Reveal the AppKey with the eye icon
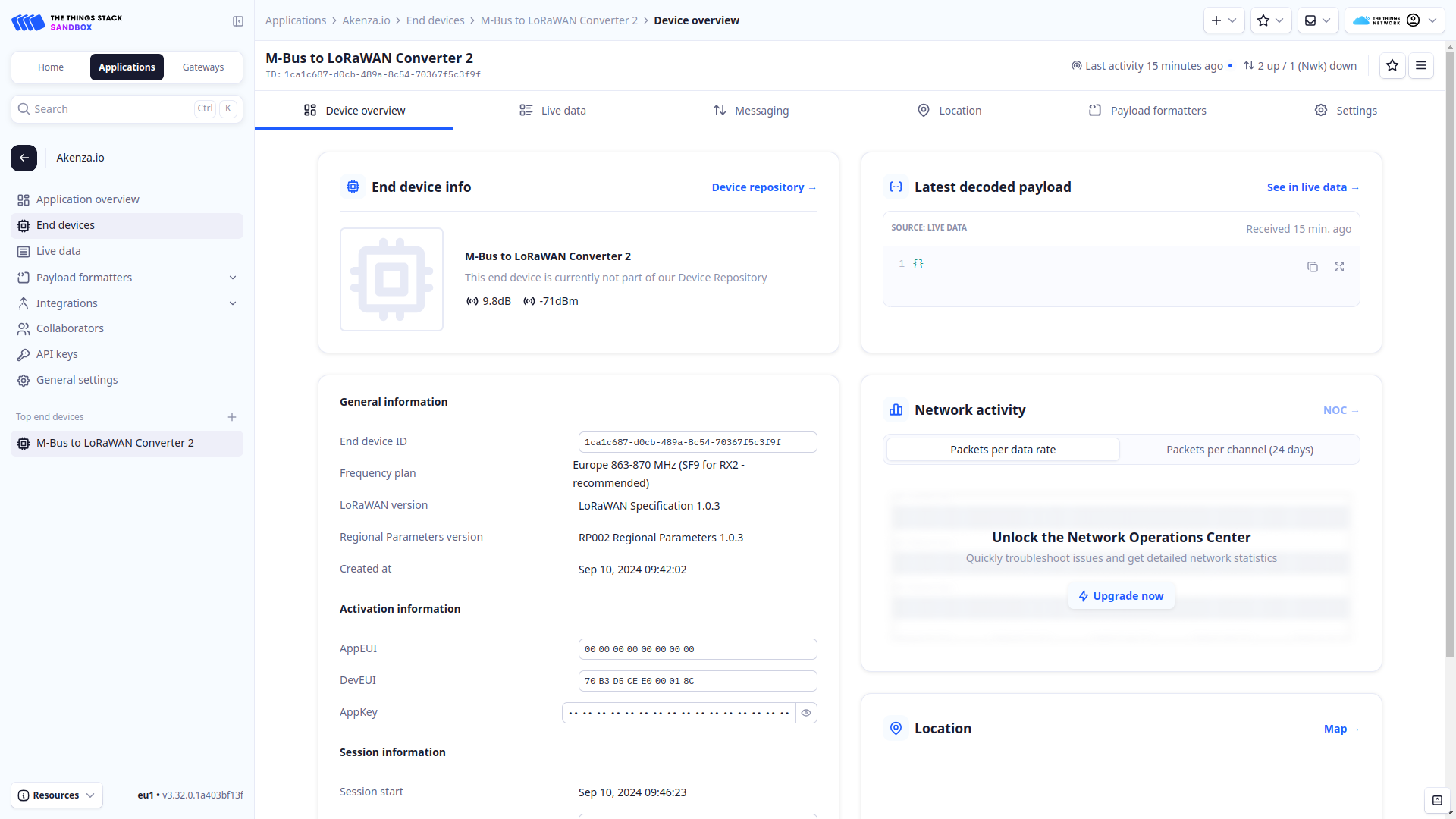Image resolution: width=1456 pixels, height=819 pixels. click(806, 713)
